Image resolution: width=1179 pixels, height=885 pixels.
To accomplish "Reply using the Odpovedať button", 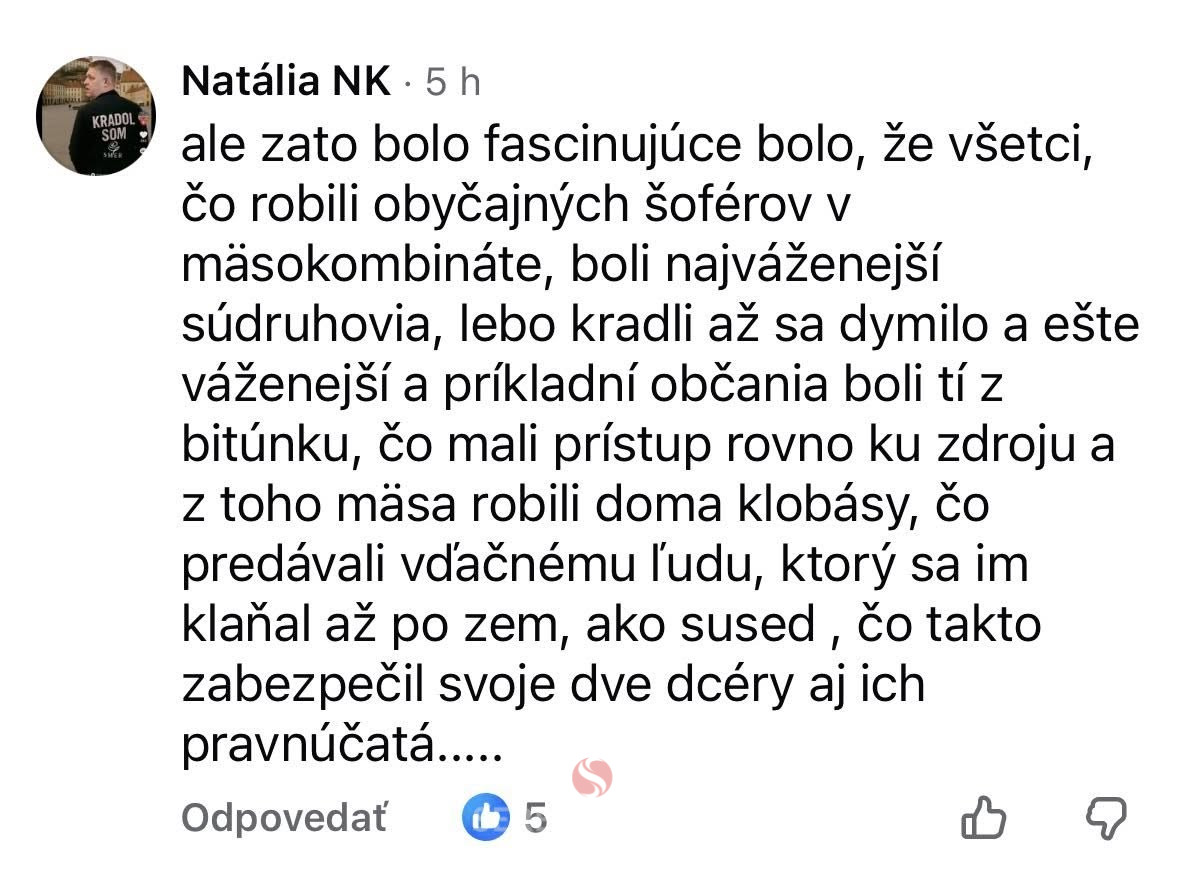I will (x=285, y=818).
